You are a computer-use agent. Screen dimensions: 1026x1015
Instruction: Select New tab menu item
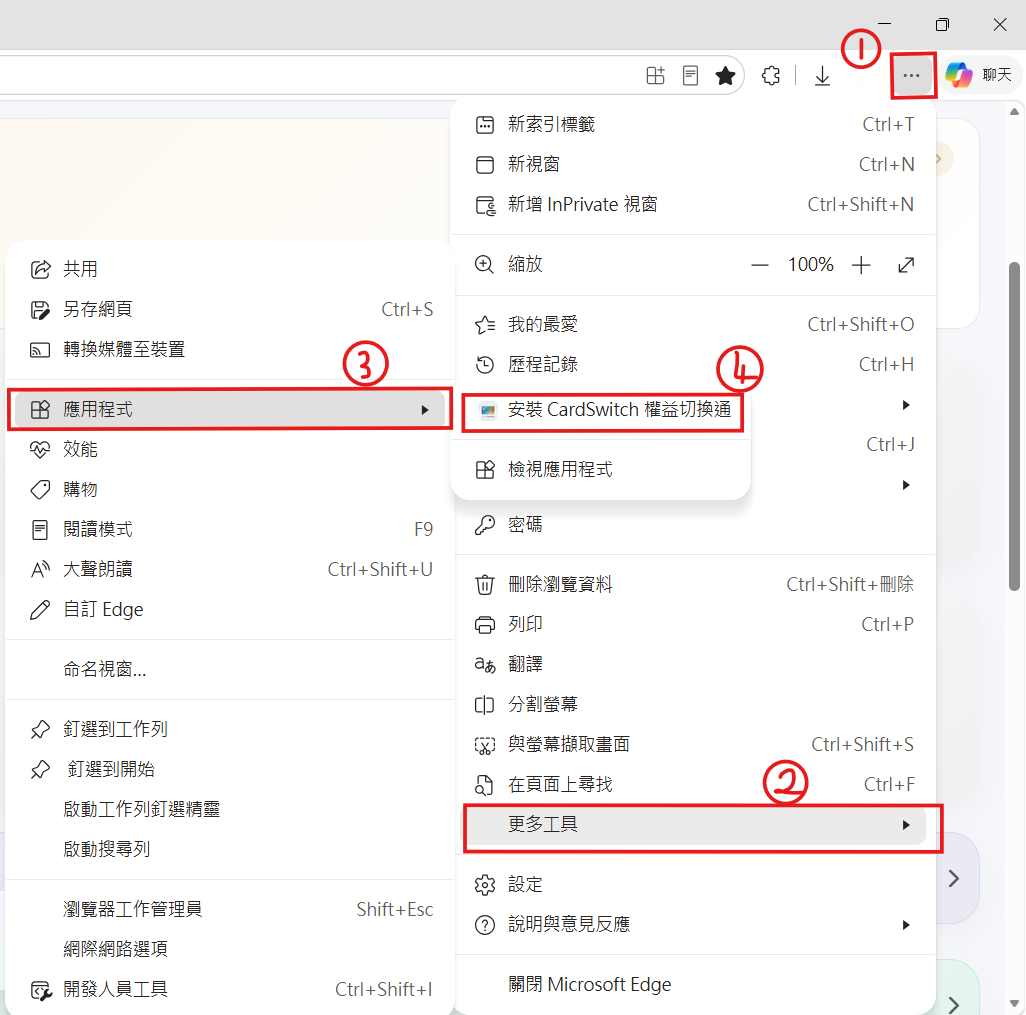click(x=694, y=124)
